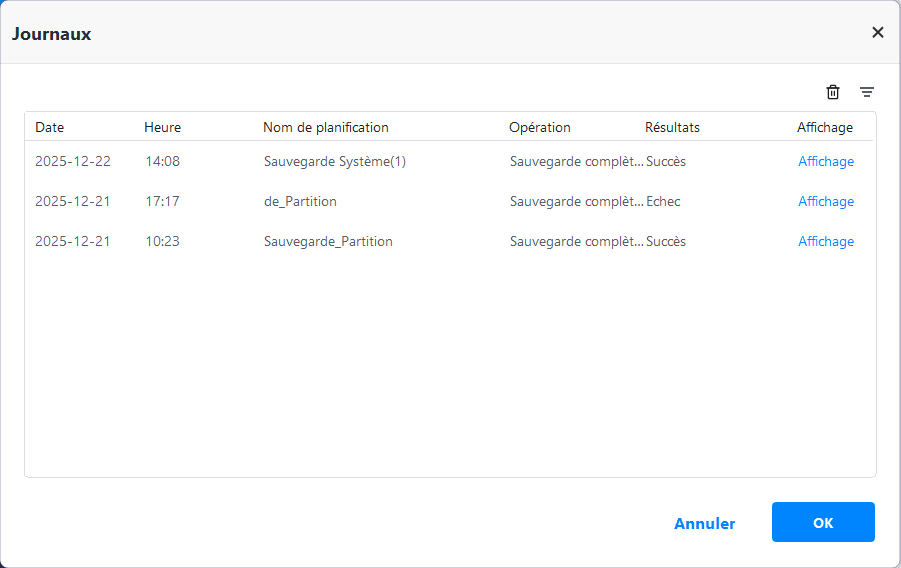901x568 pixels.
Task: Click the 17:17 time cell
Action: [162, 201]
